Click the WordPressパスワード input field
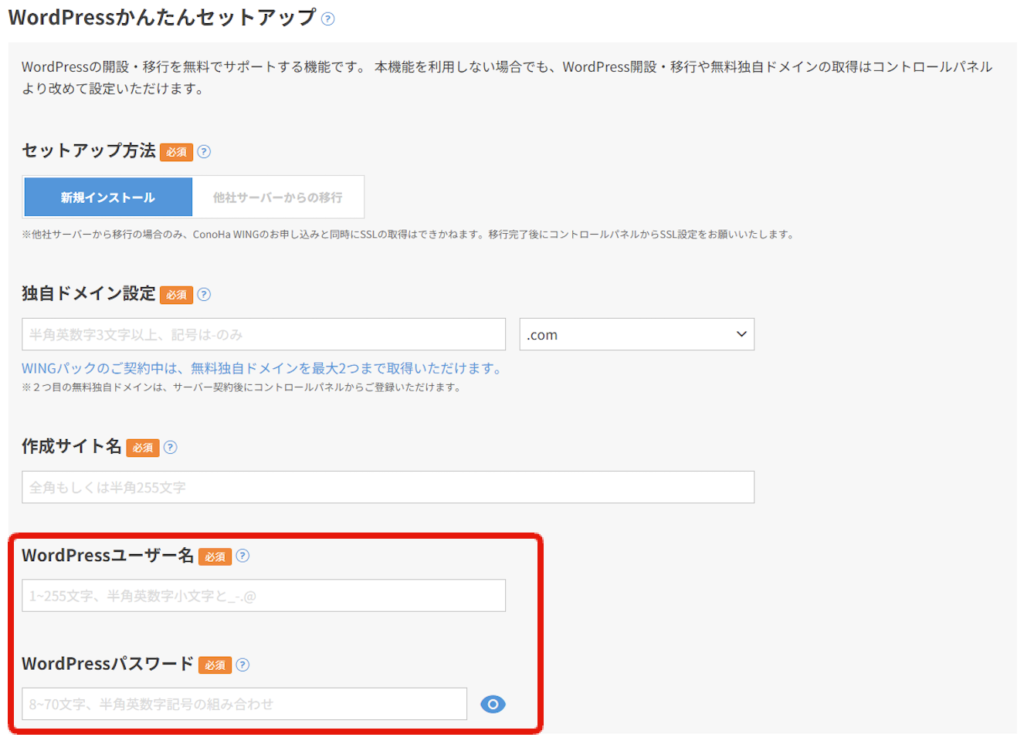1024x744 pixels. click(244, 705)
